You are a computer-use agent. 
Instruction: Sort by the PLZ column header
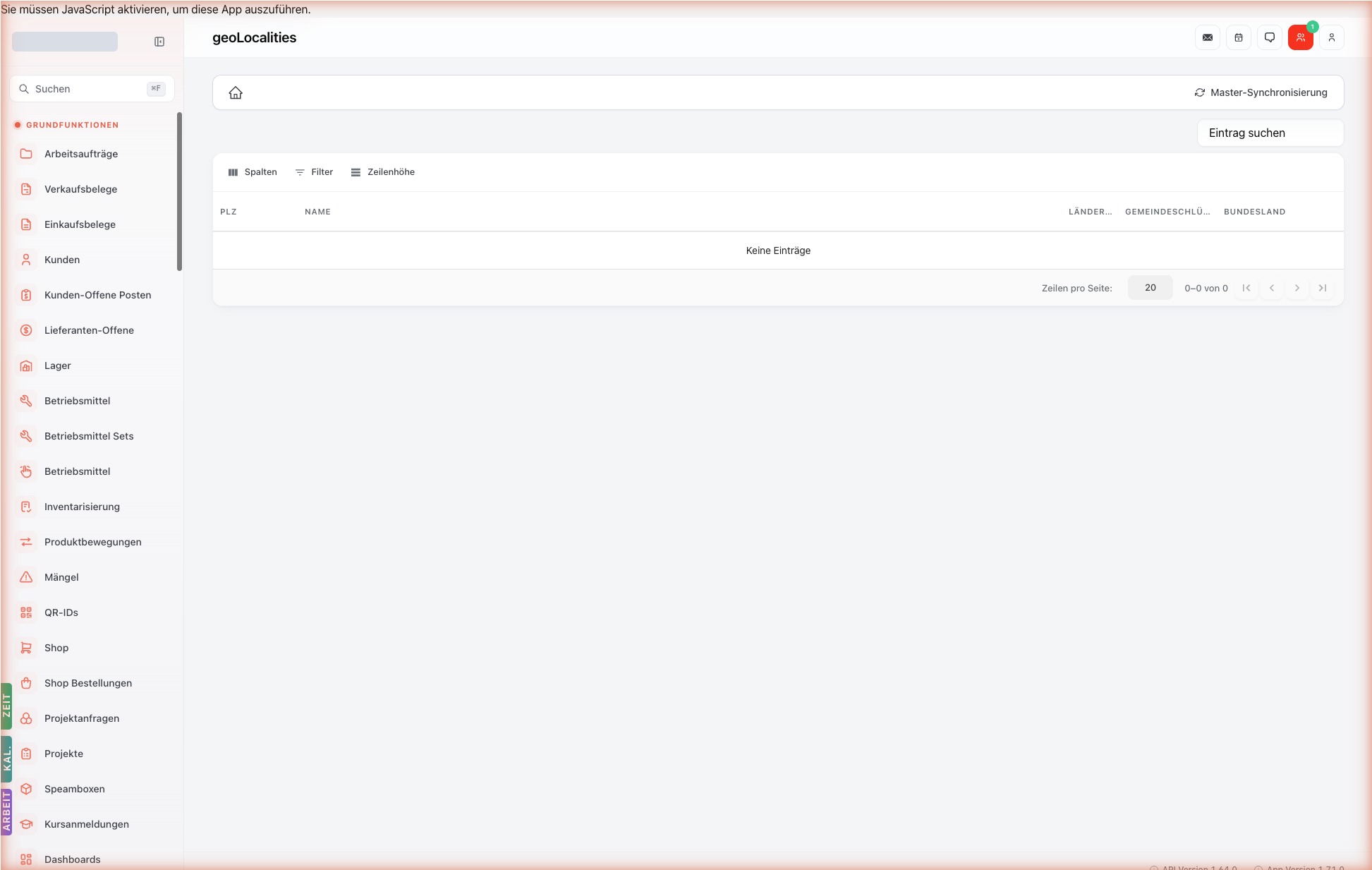tap(229, 212)
